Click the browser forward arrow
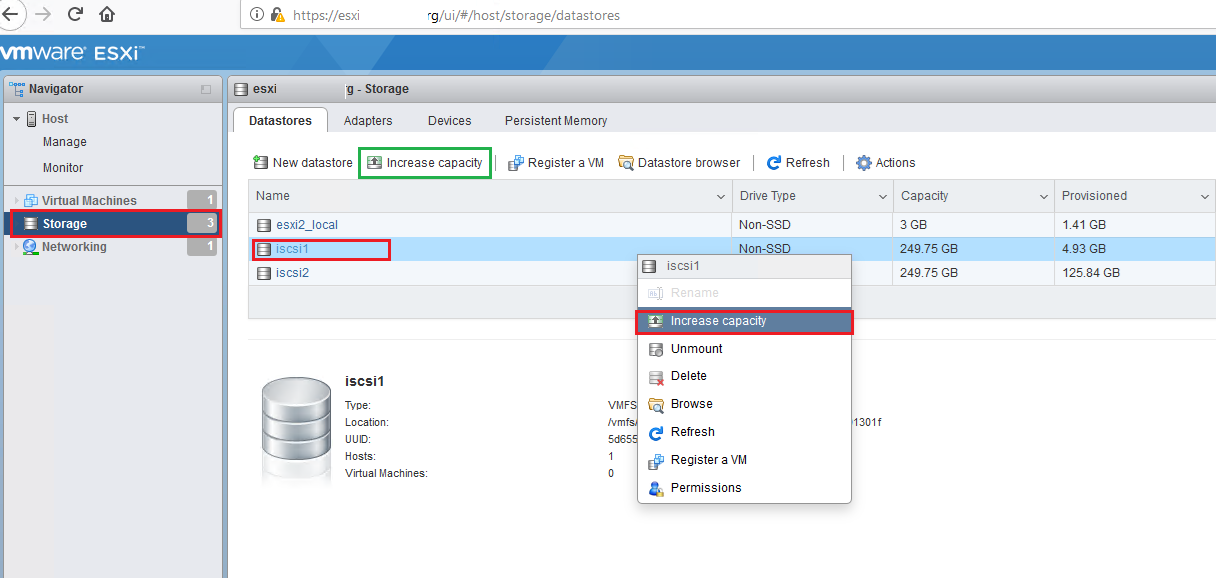Viewport: 1216px width, 578px height. click(43, 14)
